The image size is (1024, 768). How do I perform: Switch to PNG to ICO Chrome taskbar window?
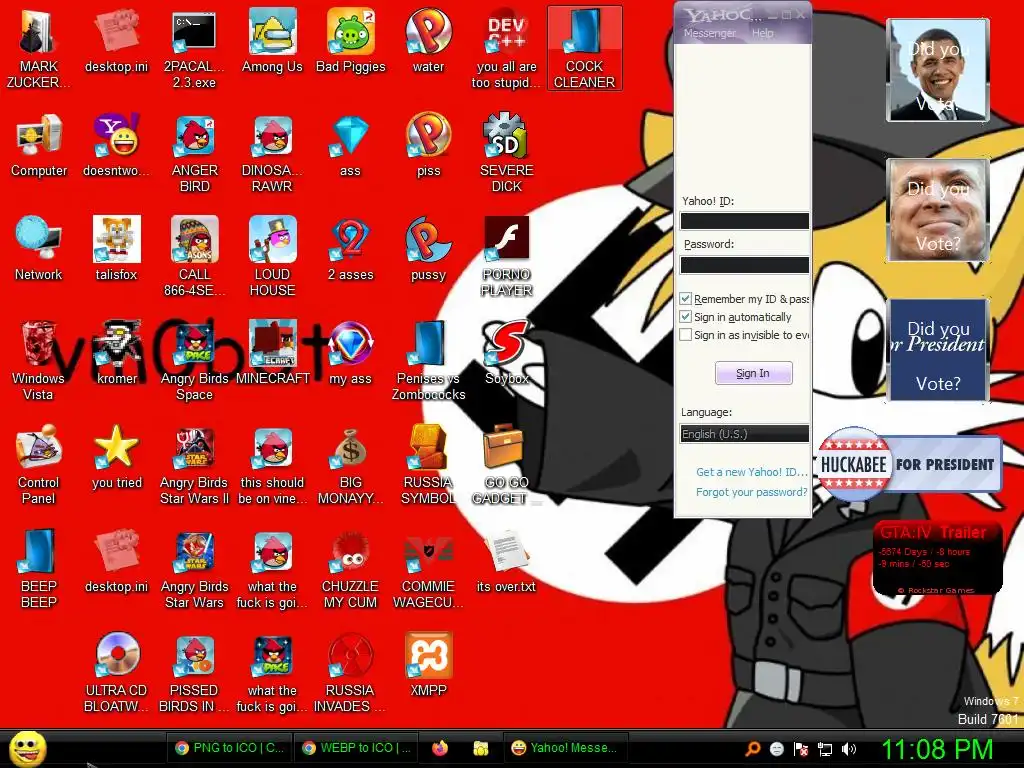[x=230, y=748]
